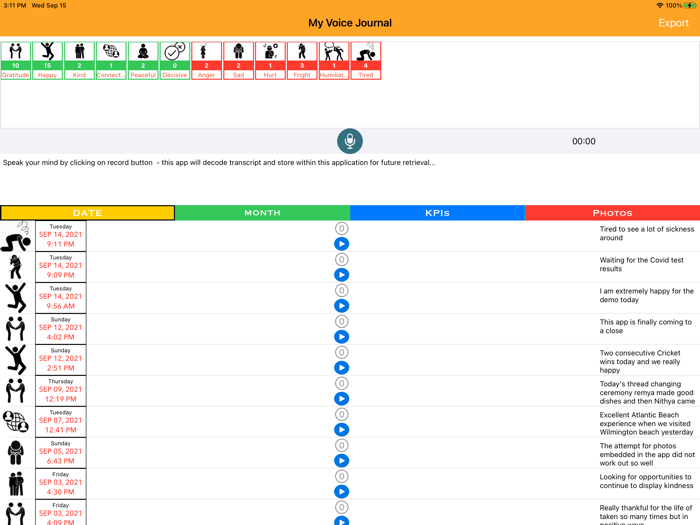The image size is (700, 525).
Task: Select the Connect emotion tile
Action: (x=111, y=61)
